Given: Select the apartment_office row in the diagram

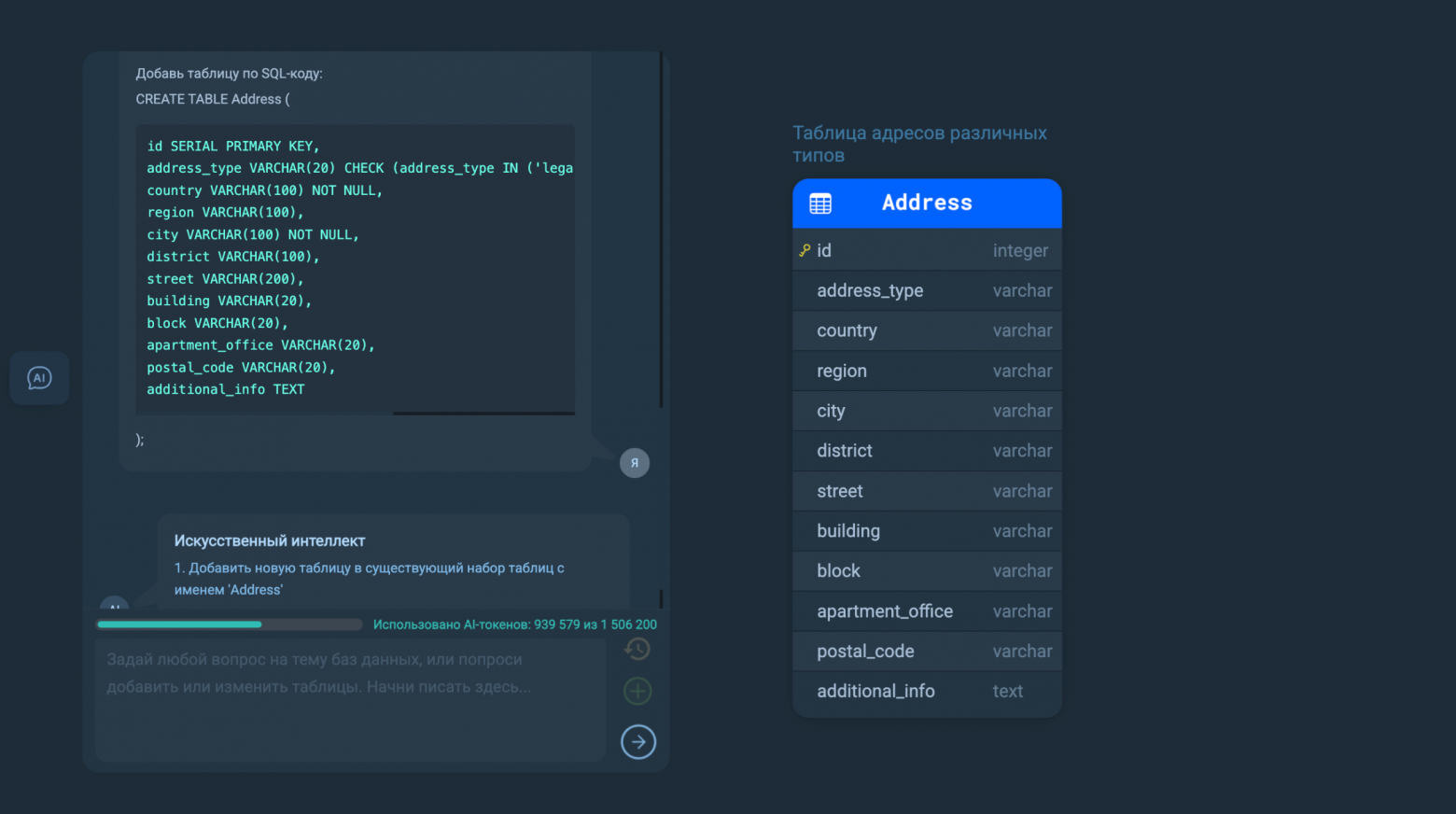Looking at the screenshot, I should coord(927,611).
